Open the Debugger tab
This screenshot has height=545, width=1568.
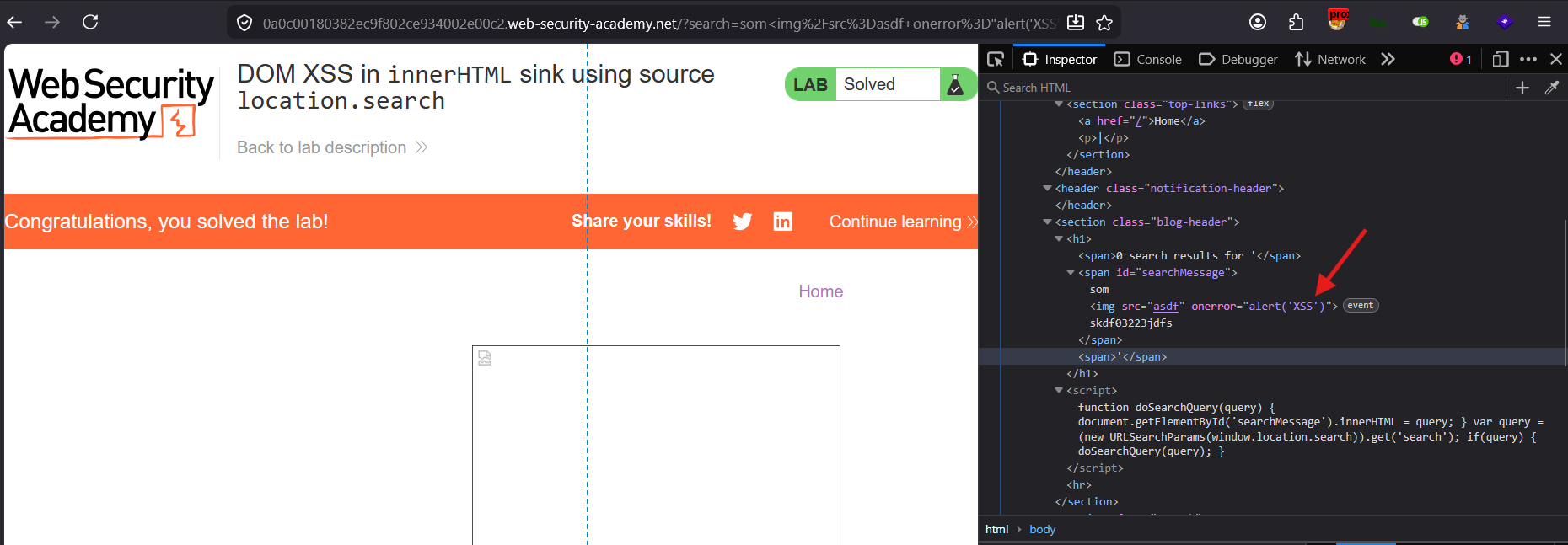click(1238, 59)
